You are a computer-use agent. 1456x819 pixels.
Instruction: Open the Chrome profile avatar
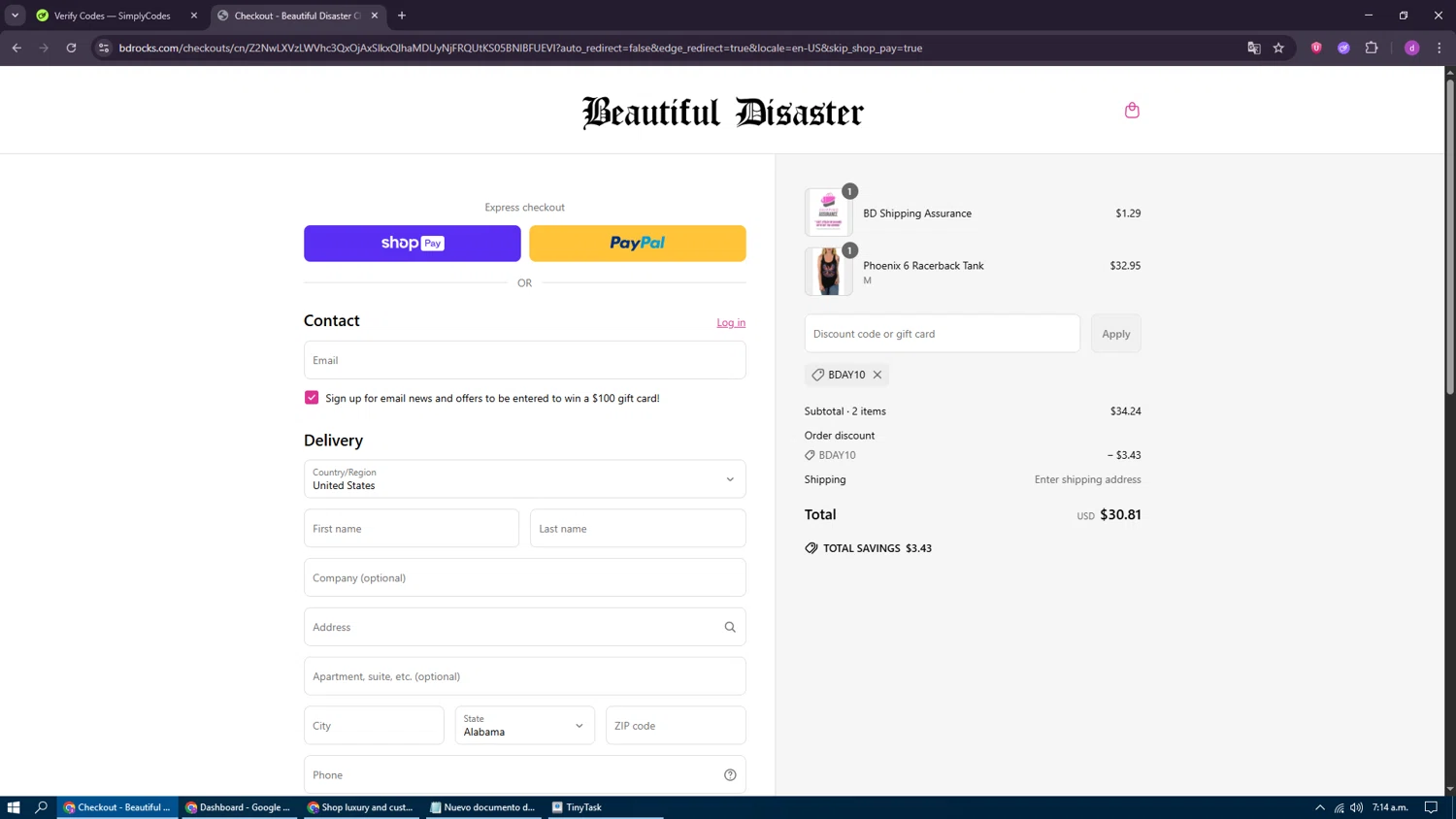(1412, 48)
